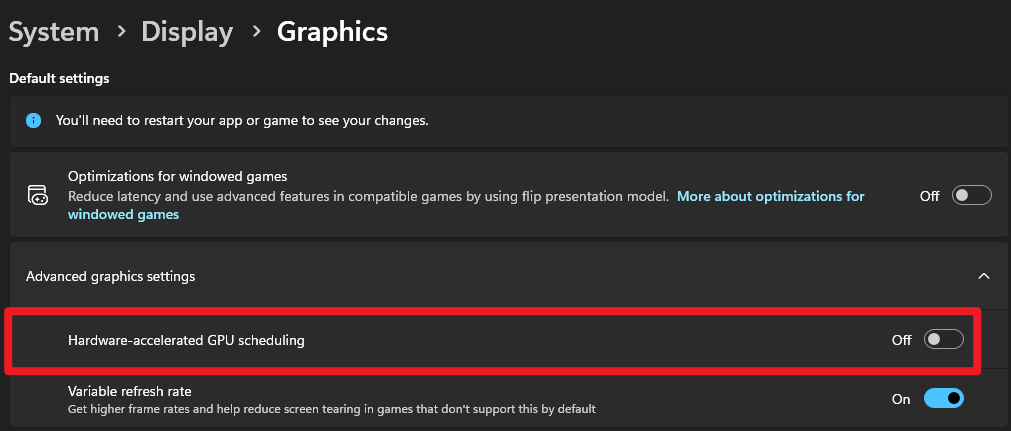
Task: Enable Optimizations for windowed games switch
Action: [971, 196]
